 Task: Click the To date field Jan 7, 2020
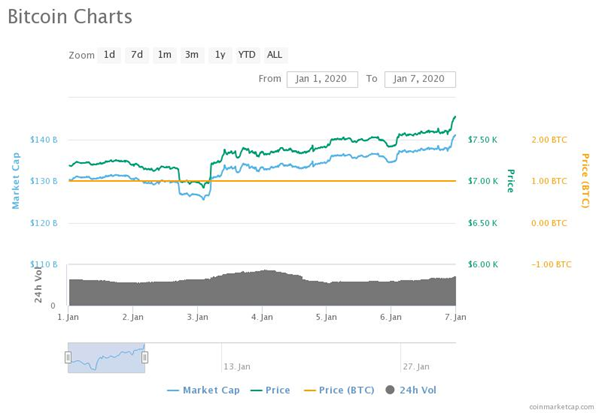pos(420,79)
